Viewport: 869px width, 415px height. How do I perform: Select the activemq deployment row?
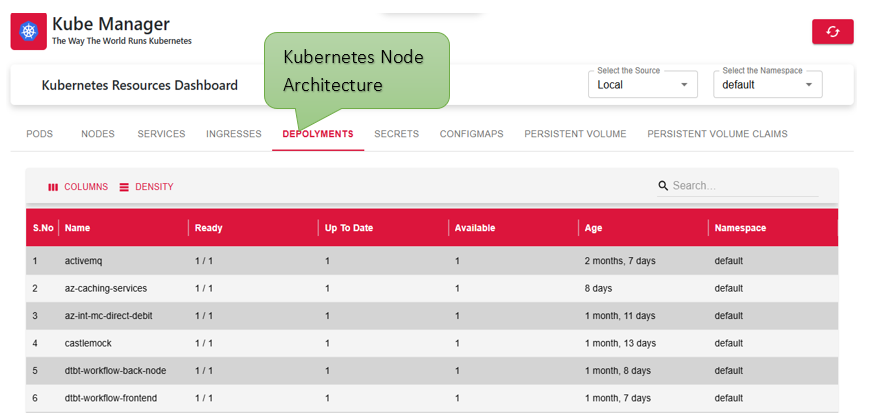(432, 260)
